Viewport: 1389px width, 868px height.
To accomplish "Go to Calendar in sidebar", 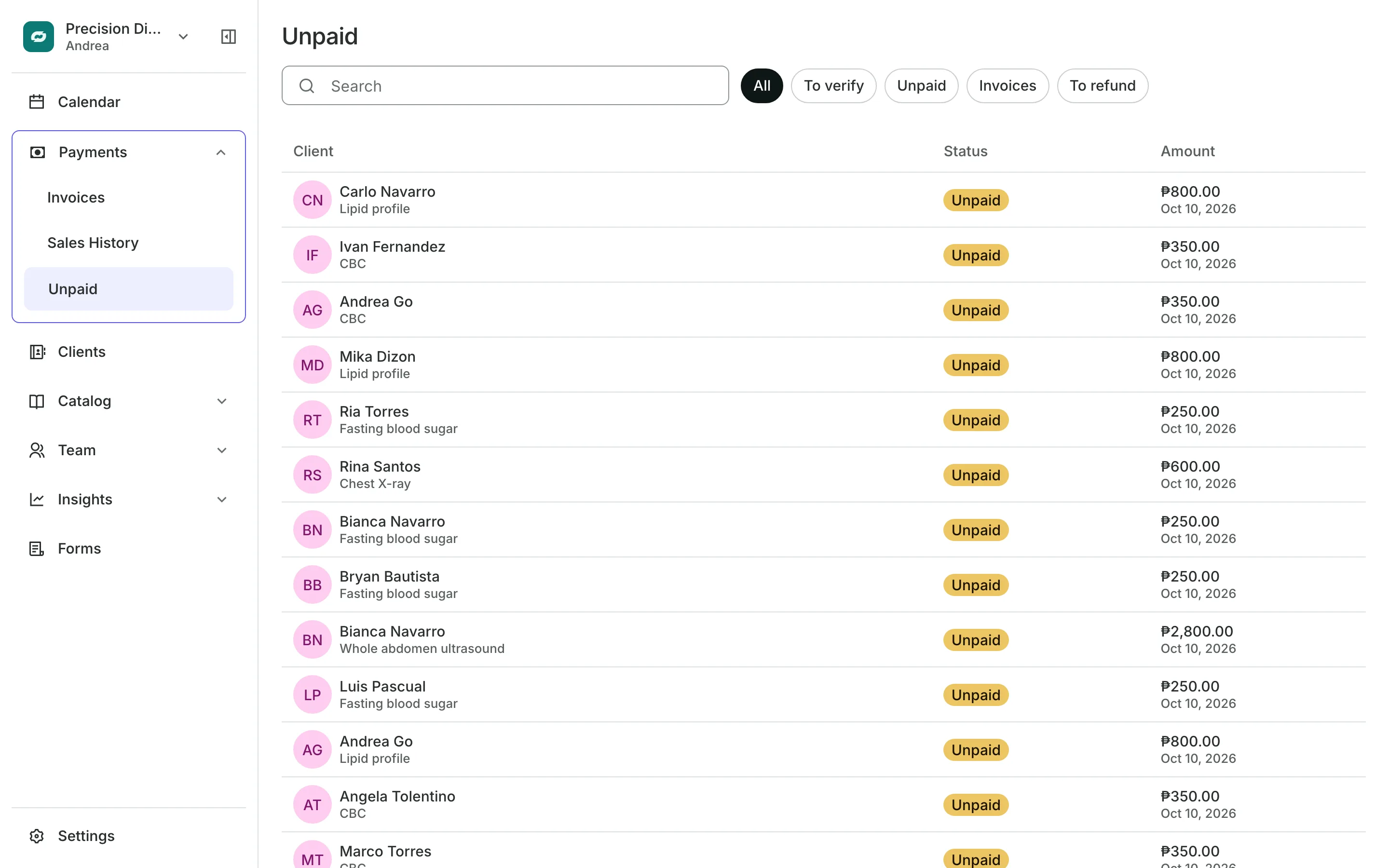I will (129, 102).
